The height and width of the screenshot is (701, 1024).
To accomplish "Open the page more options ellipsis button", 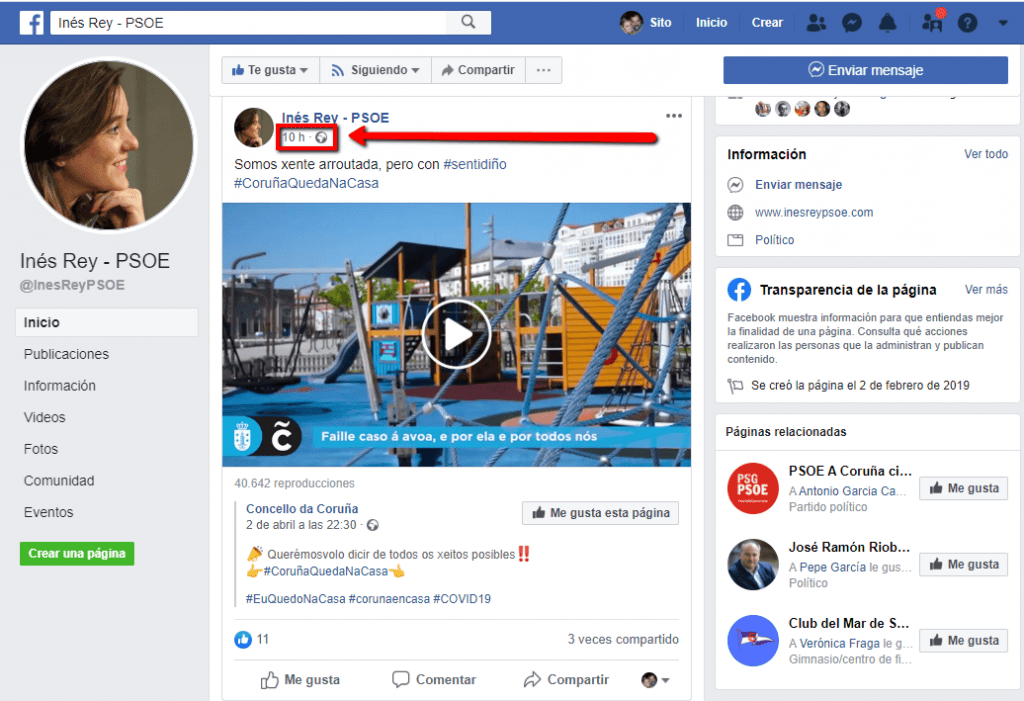I will click(543, 70).
